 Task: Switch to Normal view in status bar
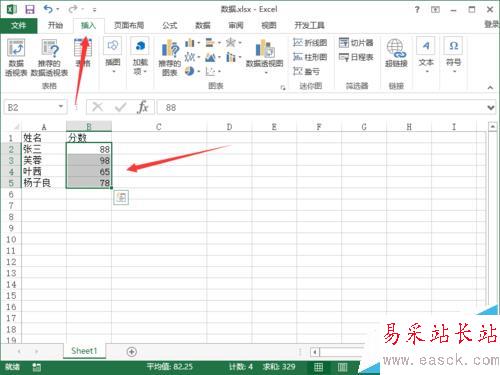coord(318,367)
